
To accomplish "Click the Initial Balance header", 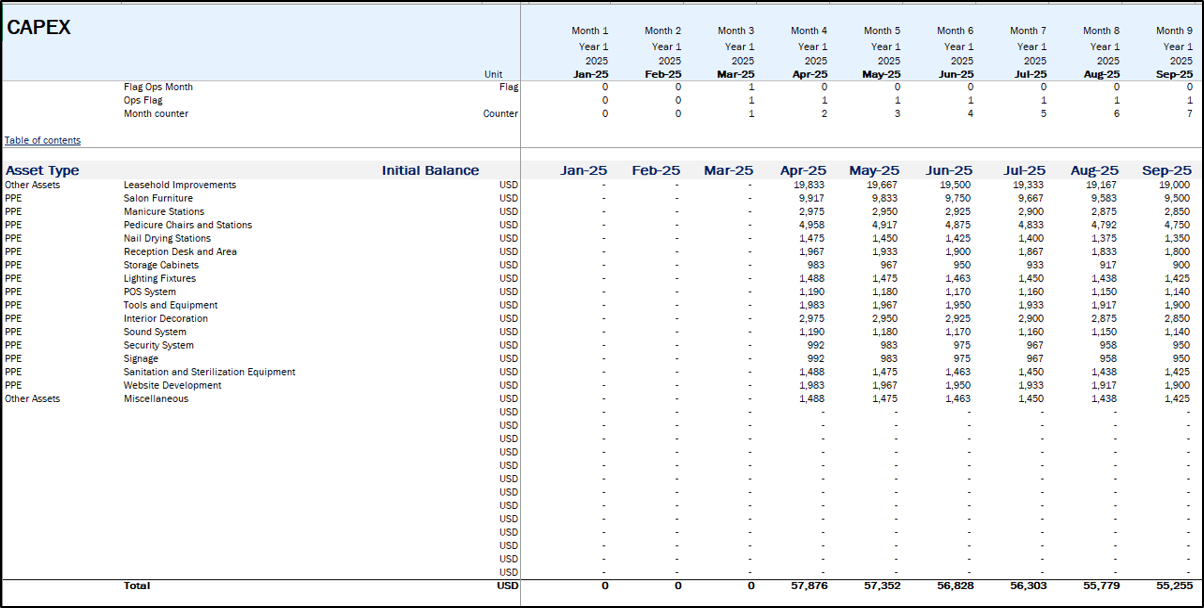I will [430, 171].
